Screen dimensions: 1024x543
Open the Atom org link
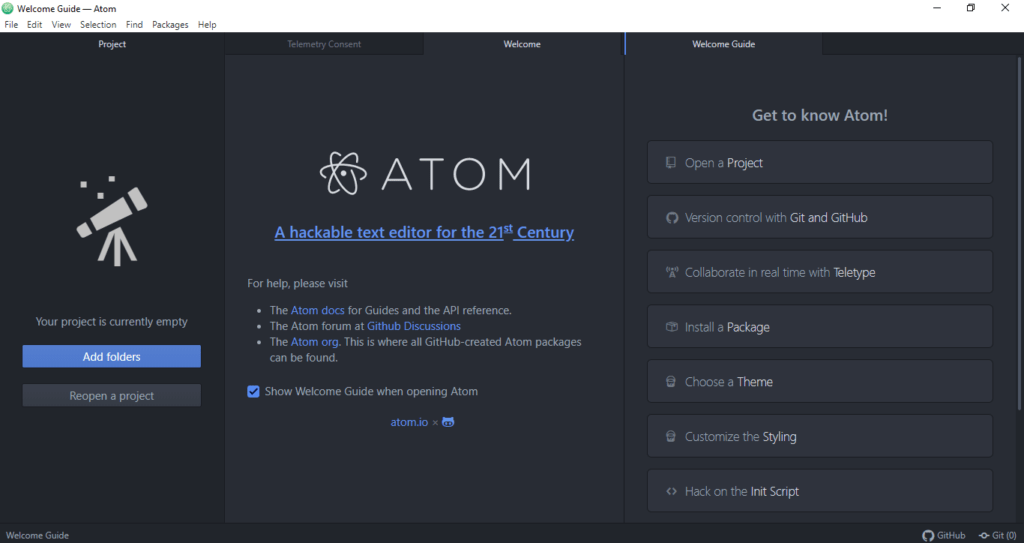[x=315, y=342]
